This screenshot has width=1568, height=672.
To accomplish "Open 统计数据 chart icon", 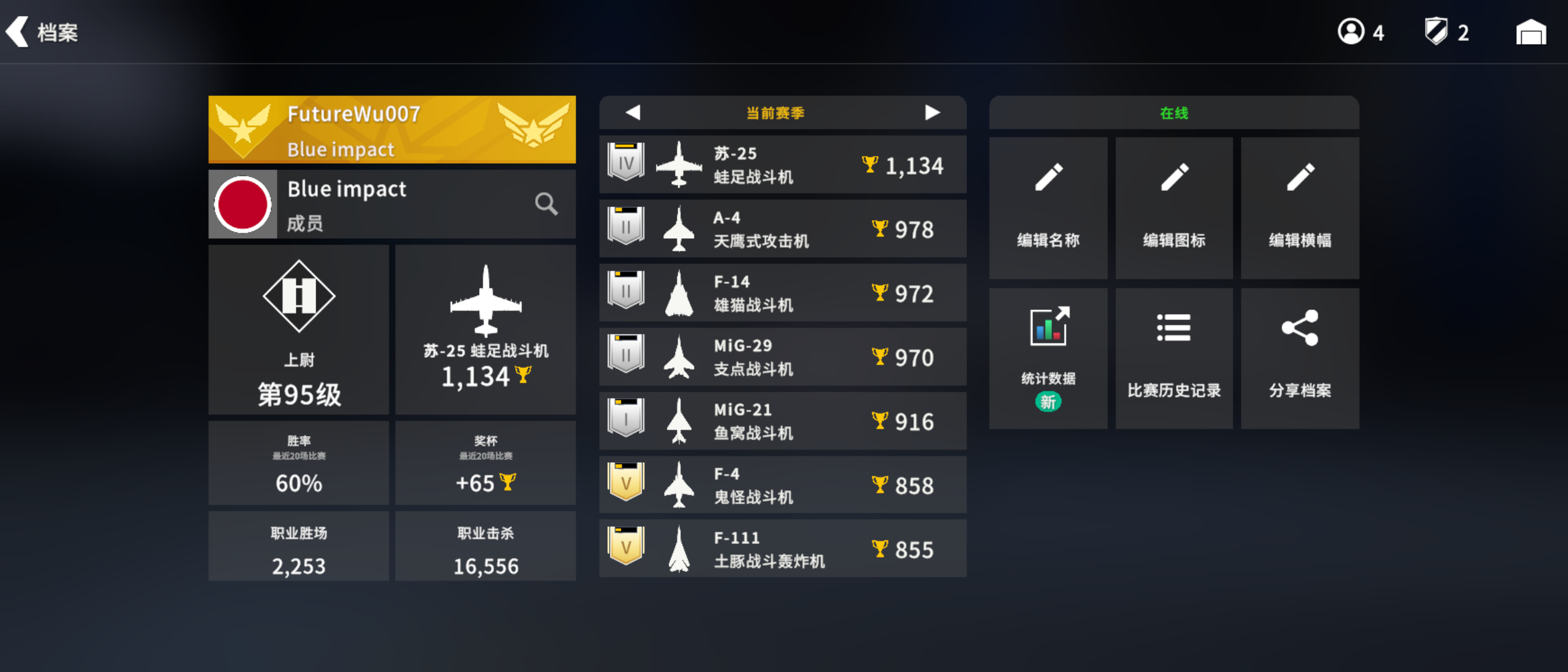I will point(1048,326).
